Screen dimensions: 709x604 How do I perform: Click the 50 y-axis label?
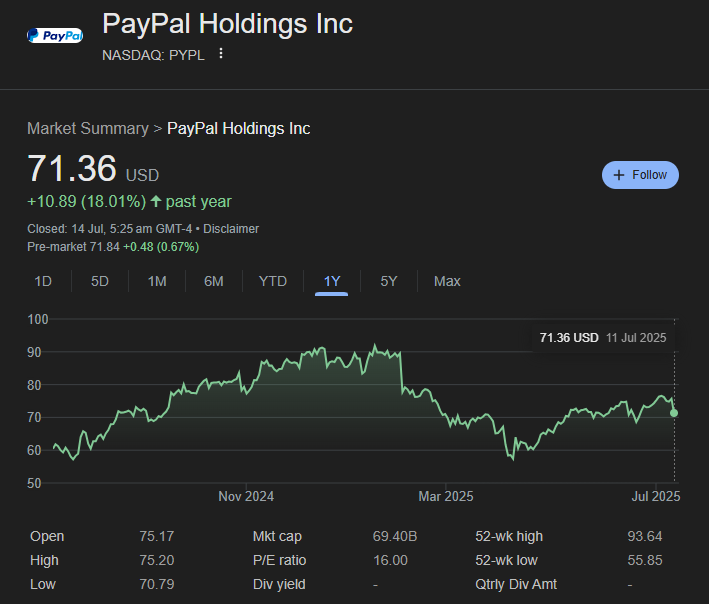click(34, 483)
